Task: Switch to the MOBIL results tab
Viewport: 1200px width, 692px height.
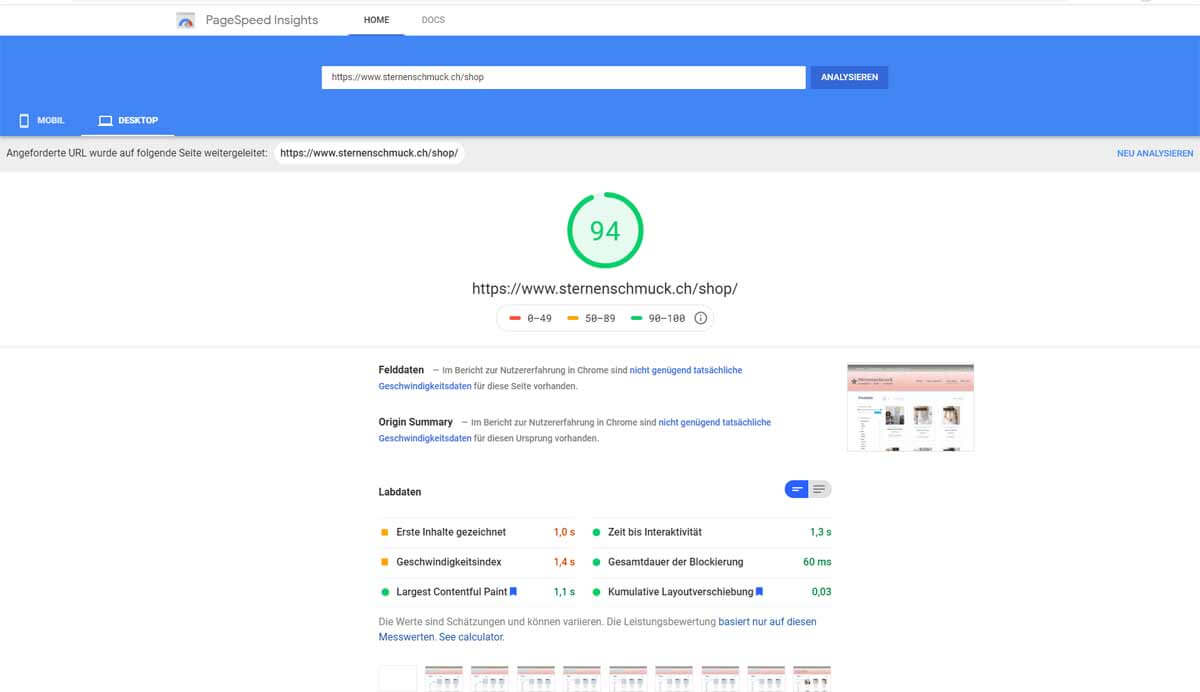Action: [x=41, y=121]
